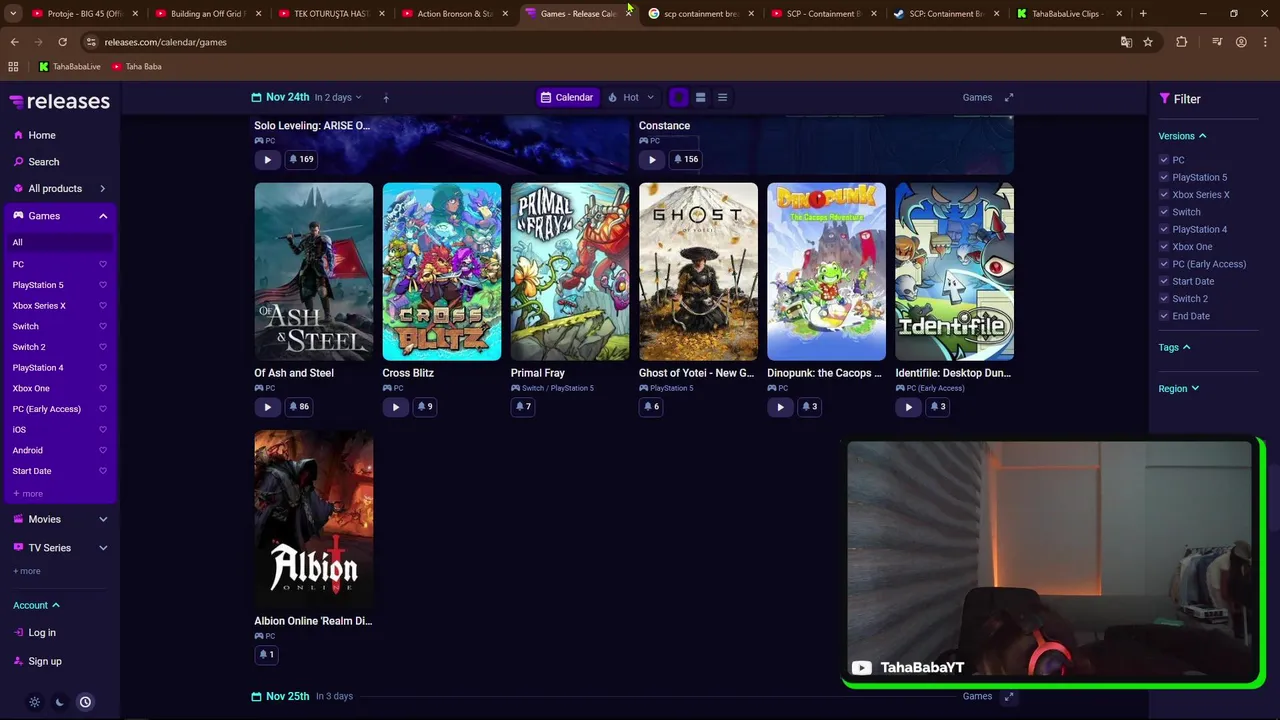Play trailer for Cross Blitz
Screen dimensions: 1280x720
pyautogui.click(x=395, y=407)
